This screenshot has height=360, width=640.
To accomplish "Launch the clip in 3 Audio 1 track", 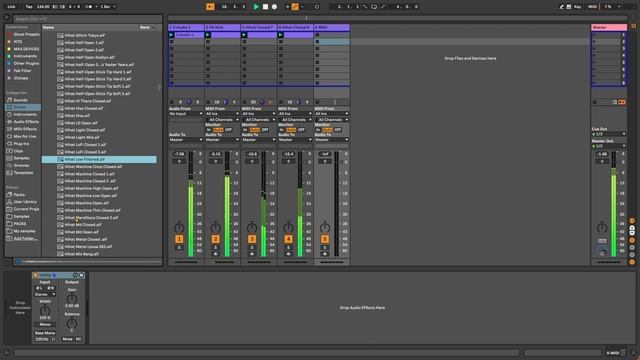I will tap(171, 35).
